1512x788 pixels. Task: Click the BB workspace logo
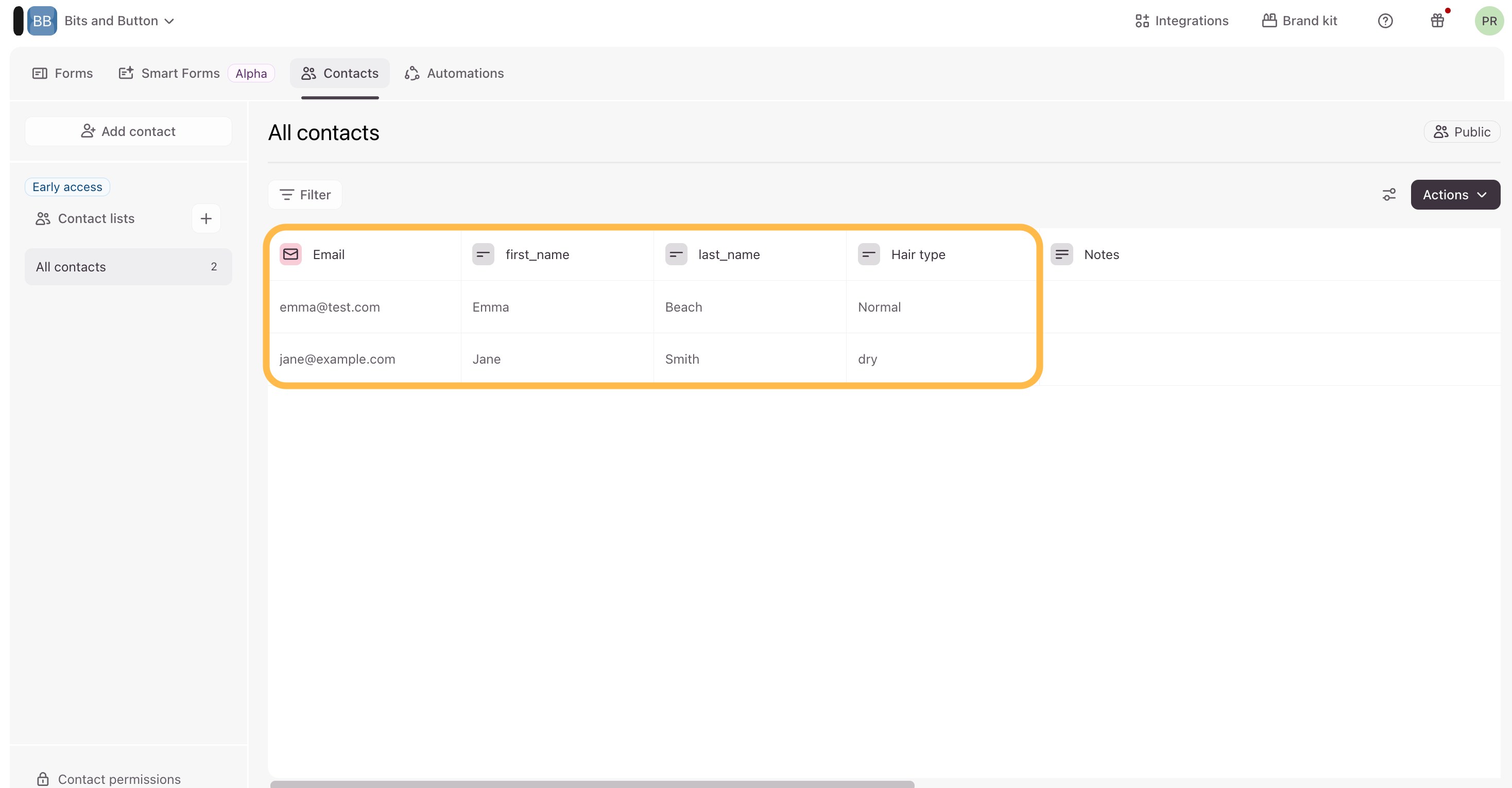click(x=42, y=21)
